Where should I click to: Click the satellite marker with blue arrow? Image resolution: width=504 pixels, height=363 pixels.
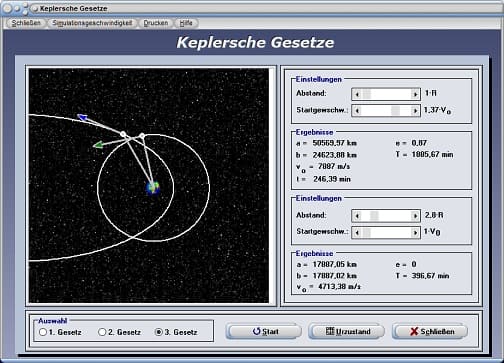(x=123, y=134)
